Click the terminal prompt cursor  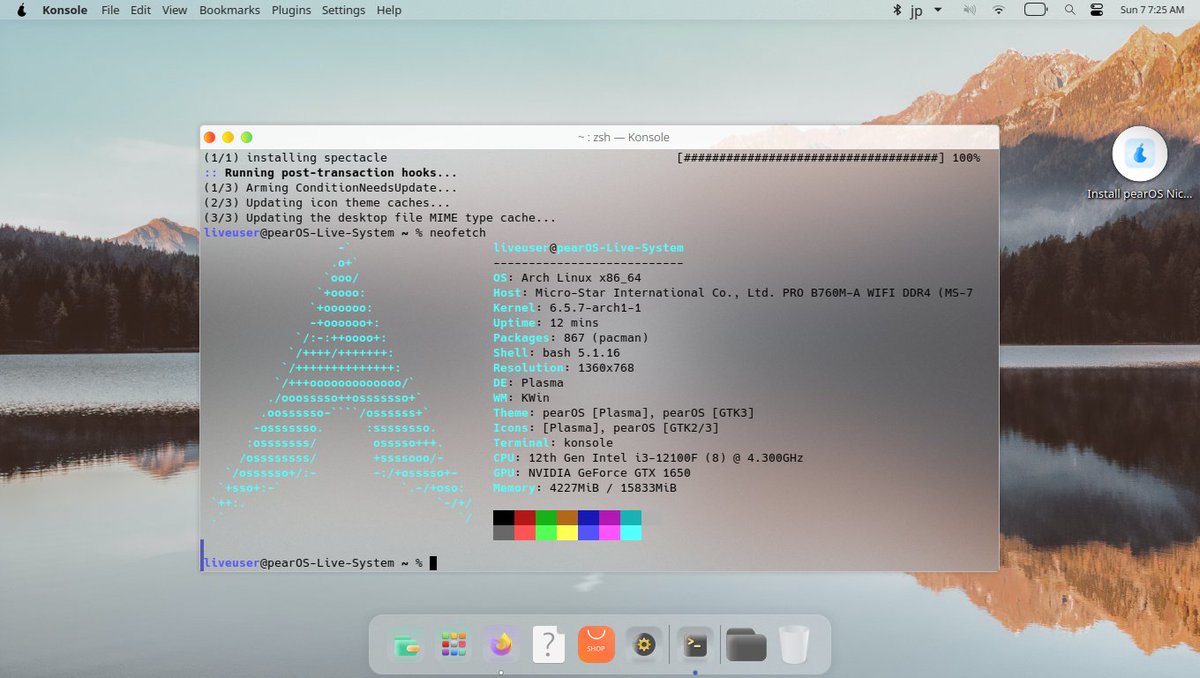pyautogui.click(x=433, y=563)
